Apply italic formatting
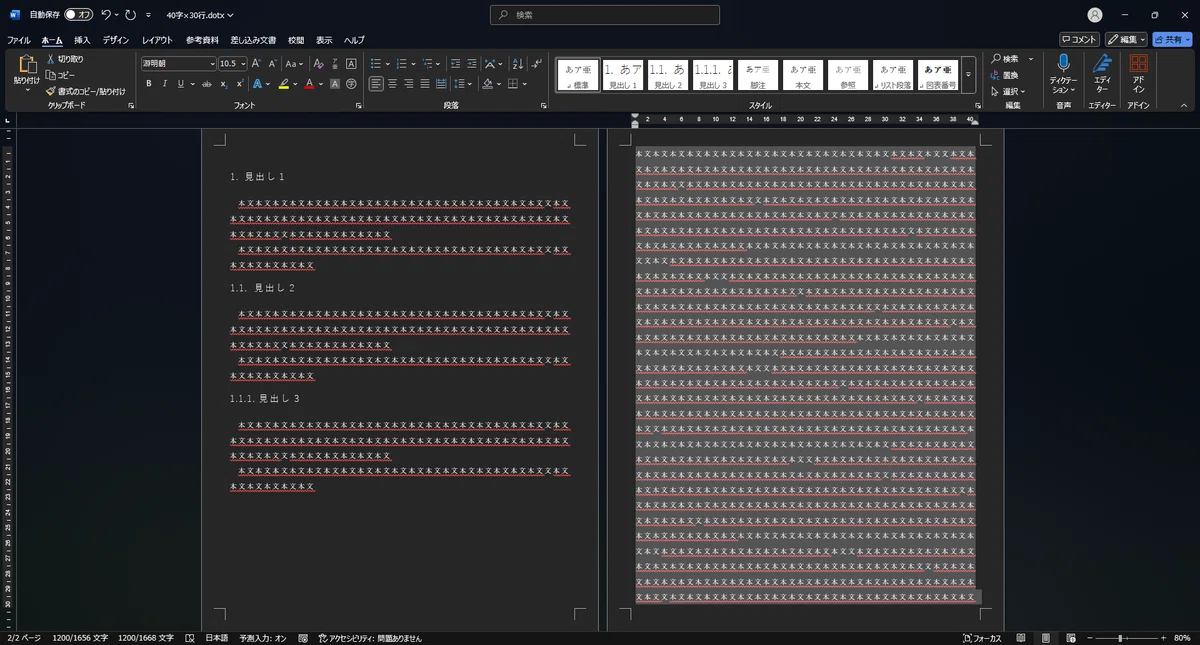The image size is (1200, 645). (165, 84)
